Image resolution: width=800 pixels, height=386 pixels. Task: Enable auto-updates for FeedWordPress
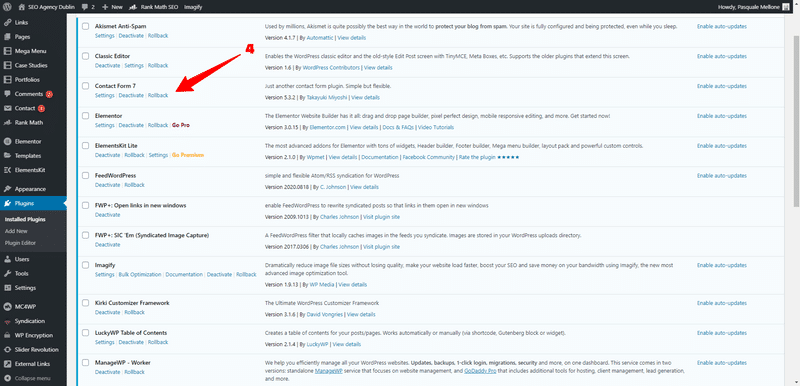[x=721, y=175]
